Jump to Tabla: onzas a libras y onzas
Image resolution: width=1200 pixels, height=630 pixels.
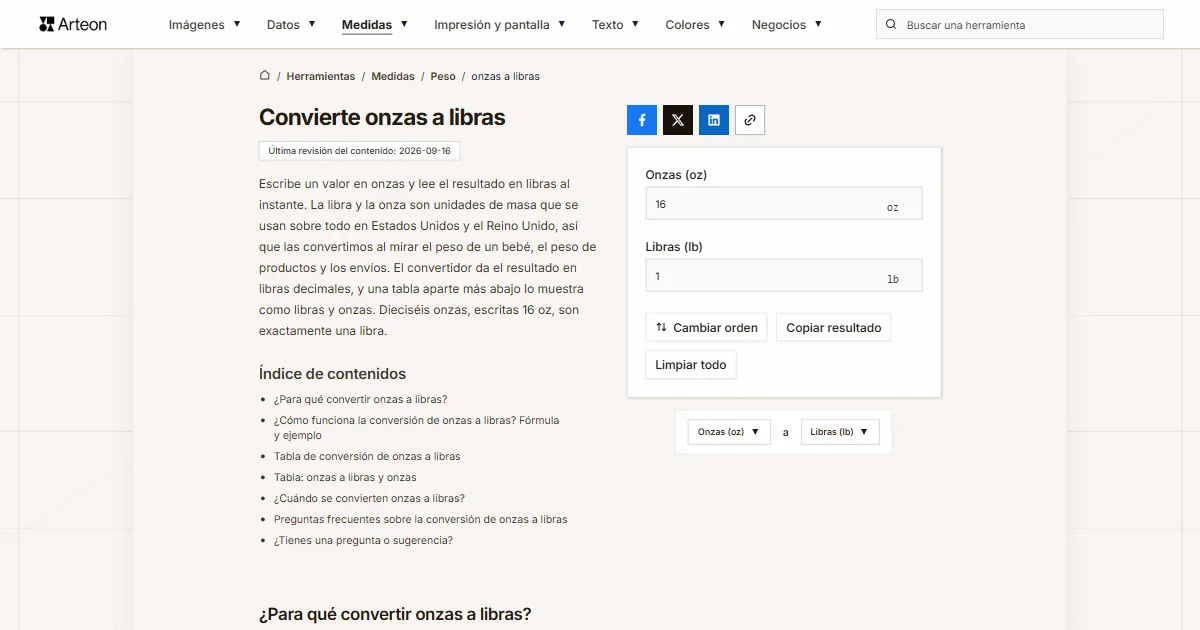point(345,477)
